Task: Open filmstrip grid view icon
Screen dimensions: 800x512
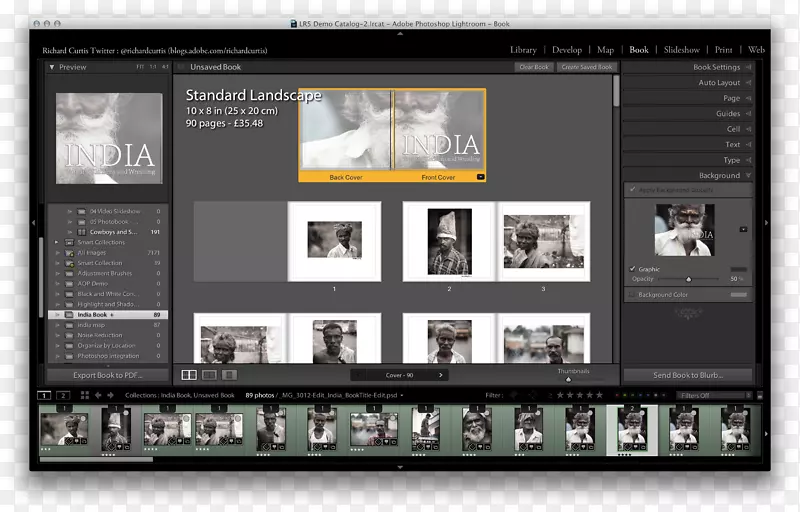Action: pyautogui.click(x=83, y=396)
